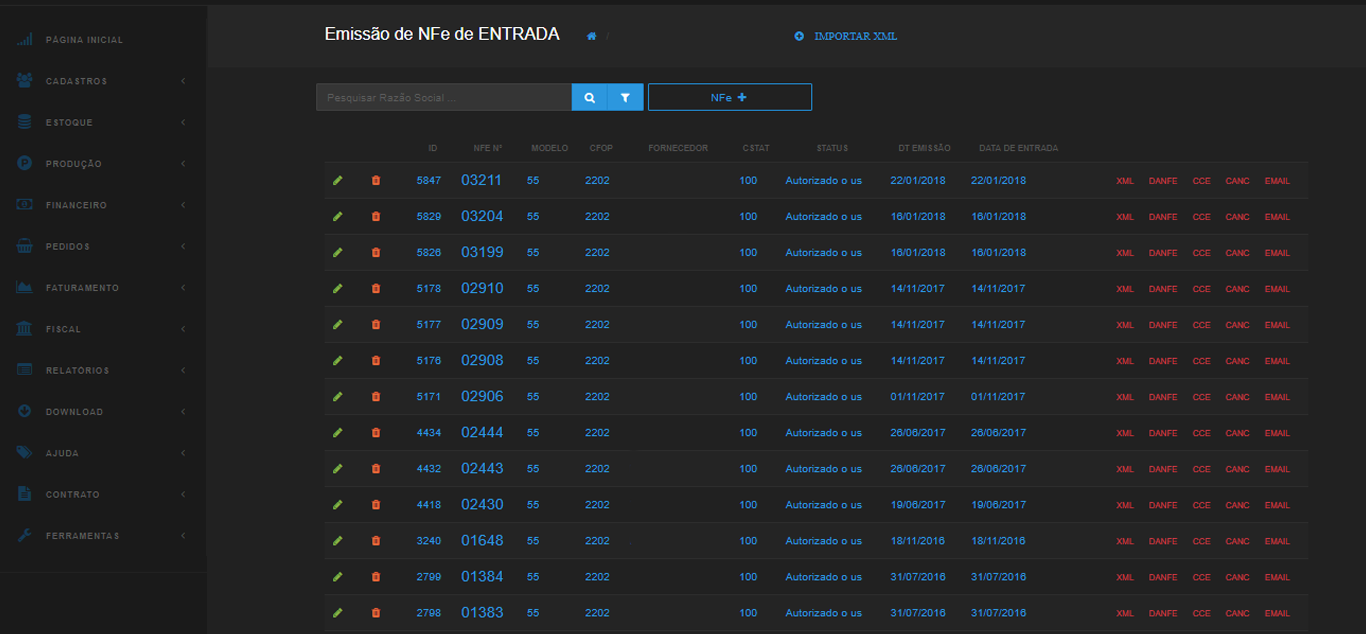Screen dimensions: 1366x634
Task: Focus the Pesquisar Razão Social search field
Action: (x=444, y=97)
